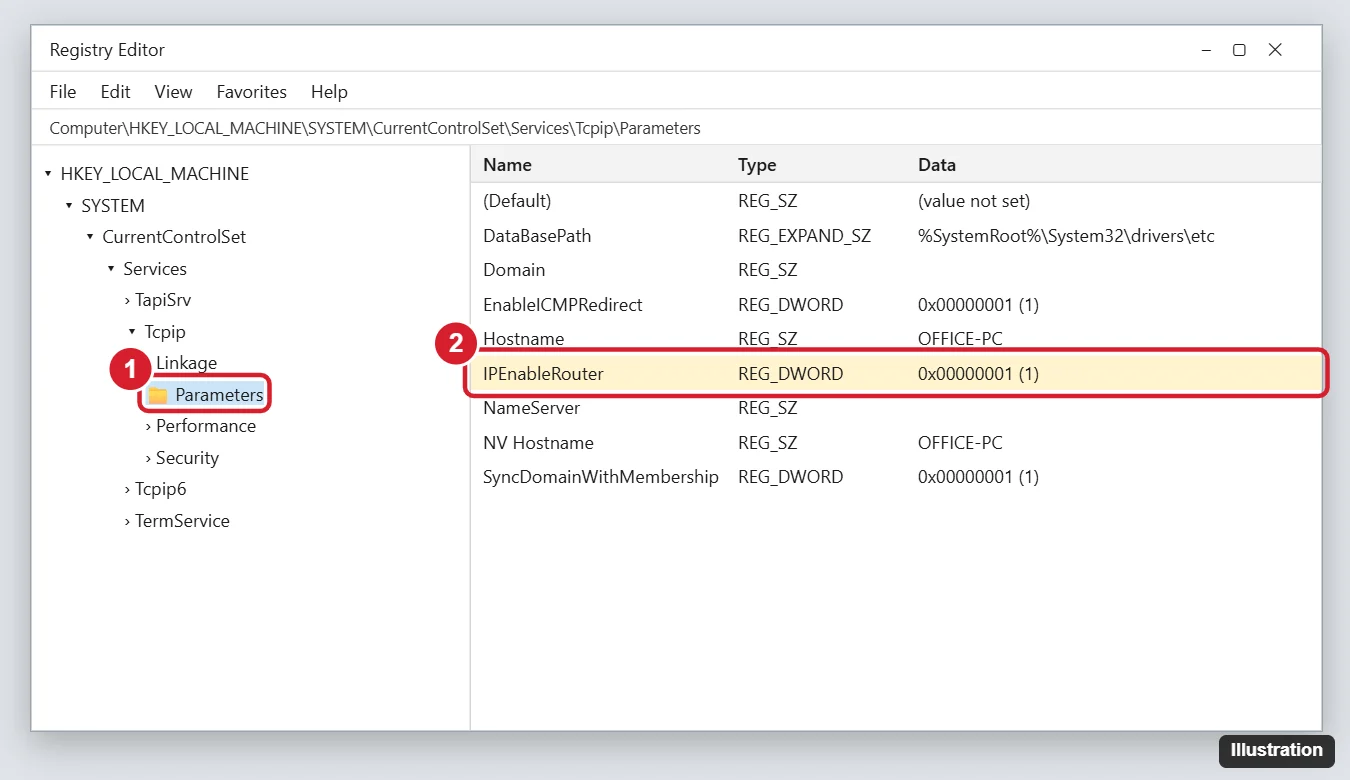Expand the Tcpip6 key chevron

point(127,489)
